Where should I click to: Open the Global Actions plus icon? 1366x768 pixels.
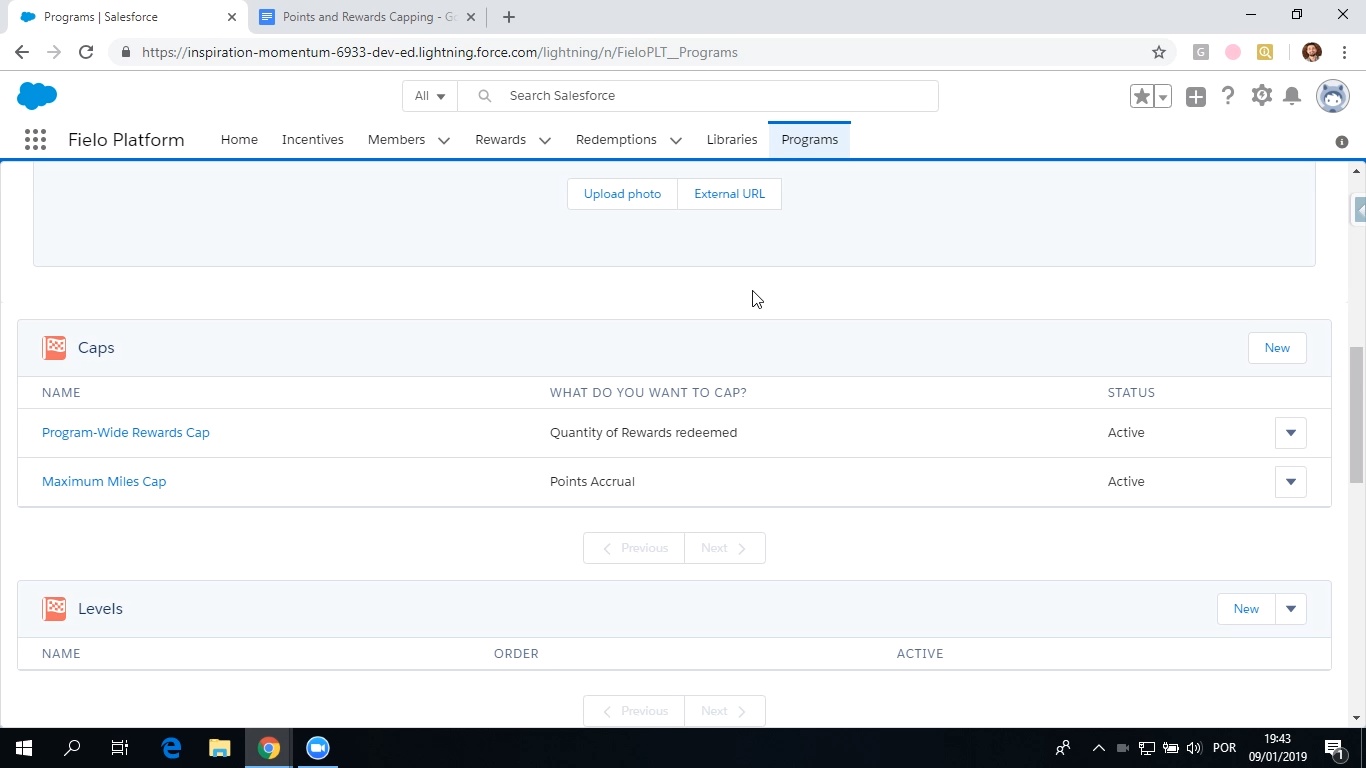[1196, 96]
